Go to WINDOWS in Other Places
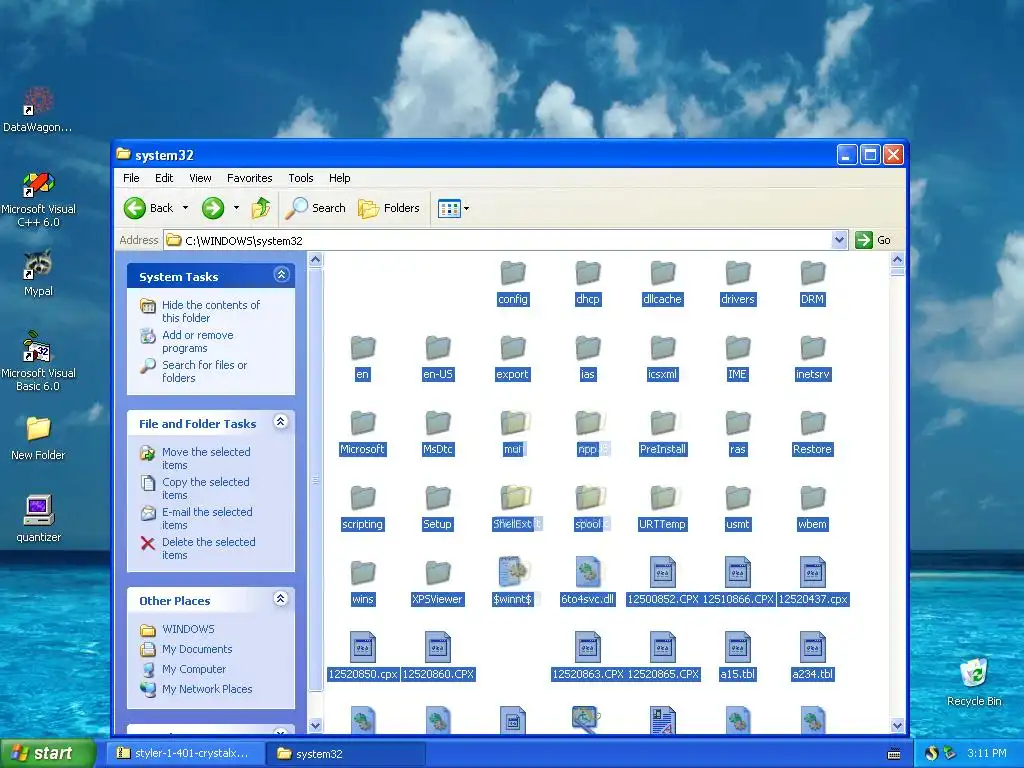This screenshot has width=1024, height=768. click(188, 629)
